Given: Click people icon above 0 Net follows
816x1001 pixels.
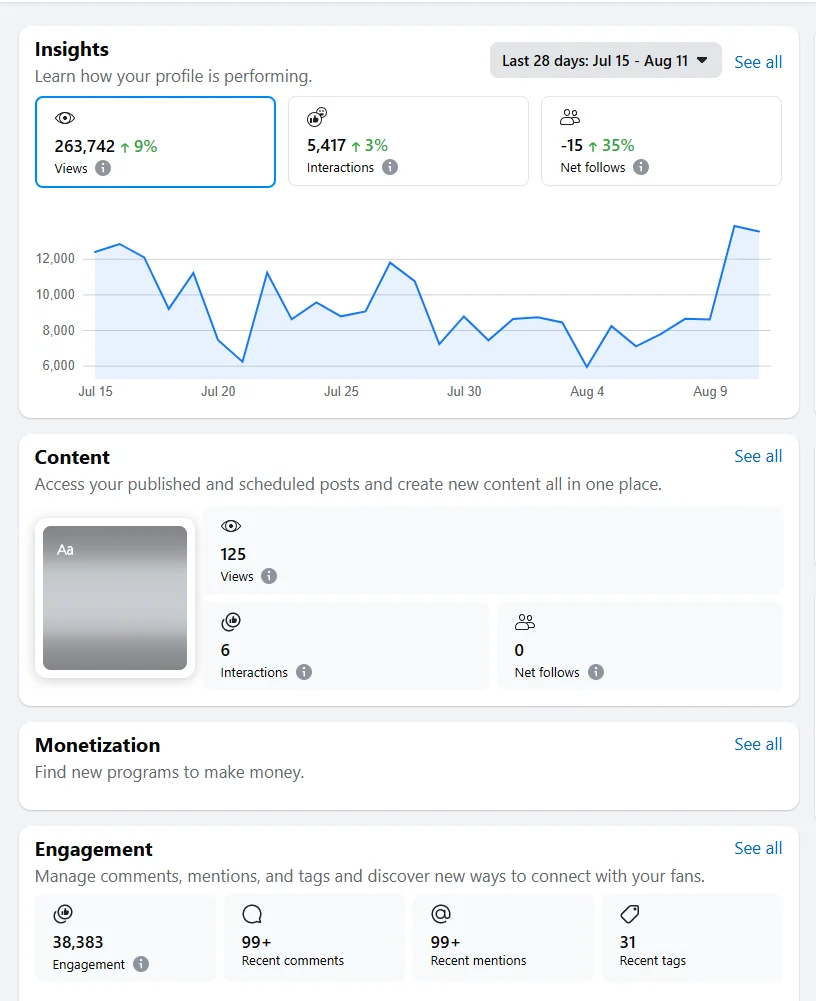Looking at the screenshot, I should coord(525,622).
